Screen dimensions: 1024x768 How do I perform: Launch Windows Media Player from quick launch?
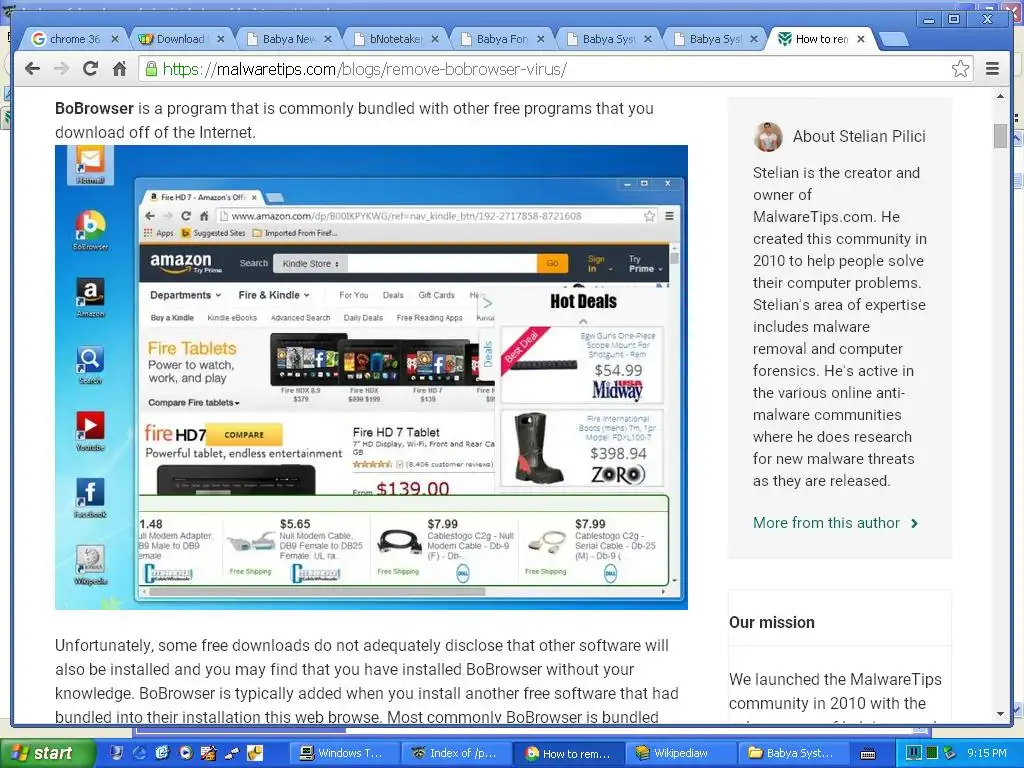point(185,753)
